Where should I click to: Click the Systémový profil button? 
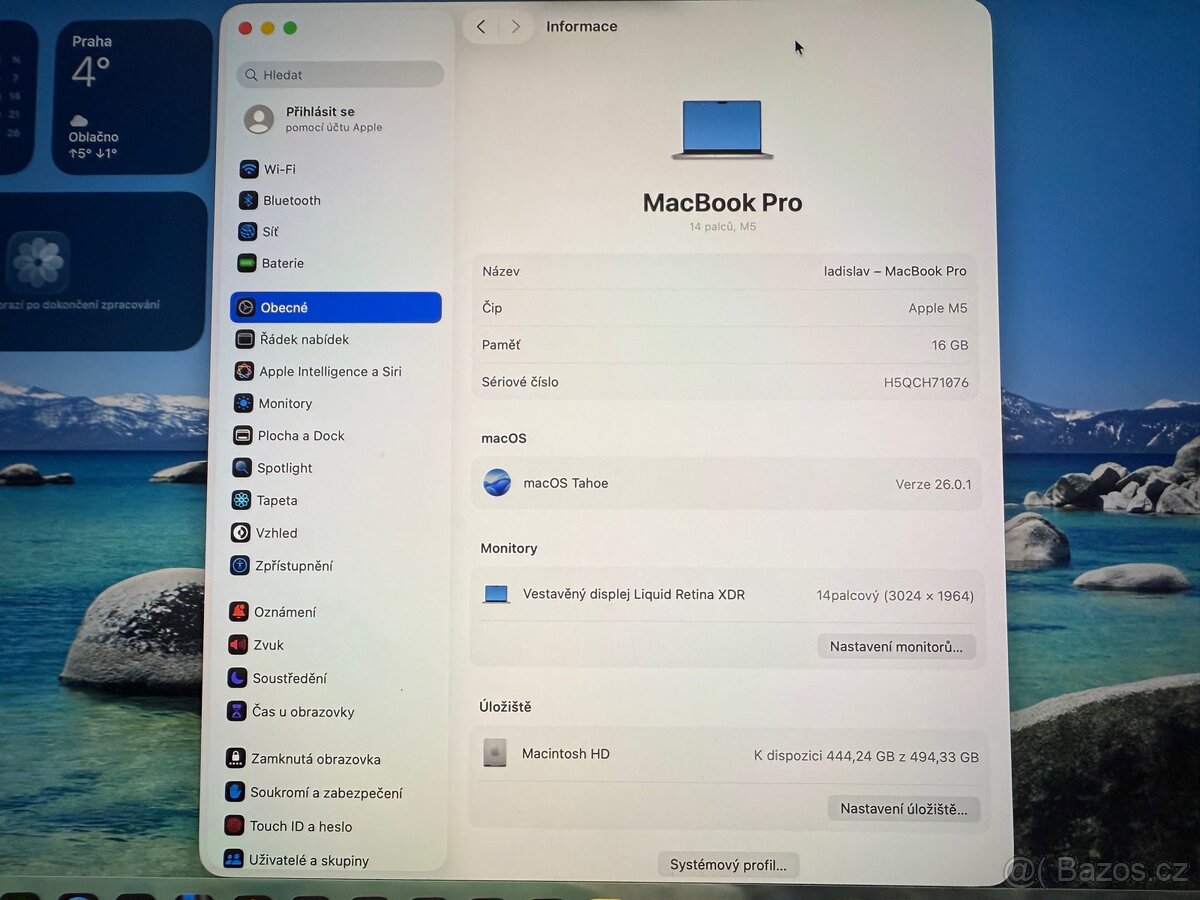point(728,864)
